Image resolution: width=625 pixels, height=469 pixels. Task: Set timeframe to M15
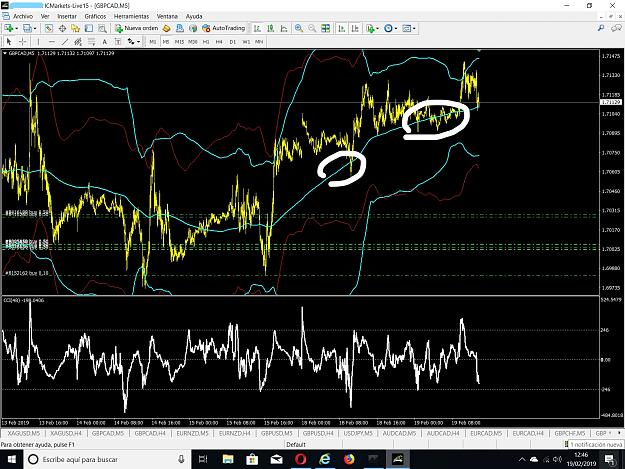point(179,41)
